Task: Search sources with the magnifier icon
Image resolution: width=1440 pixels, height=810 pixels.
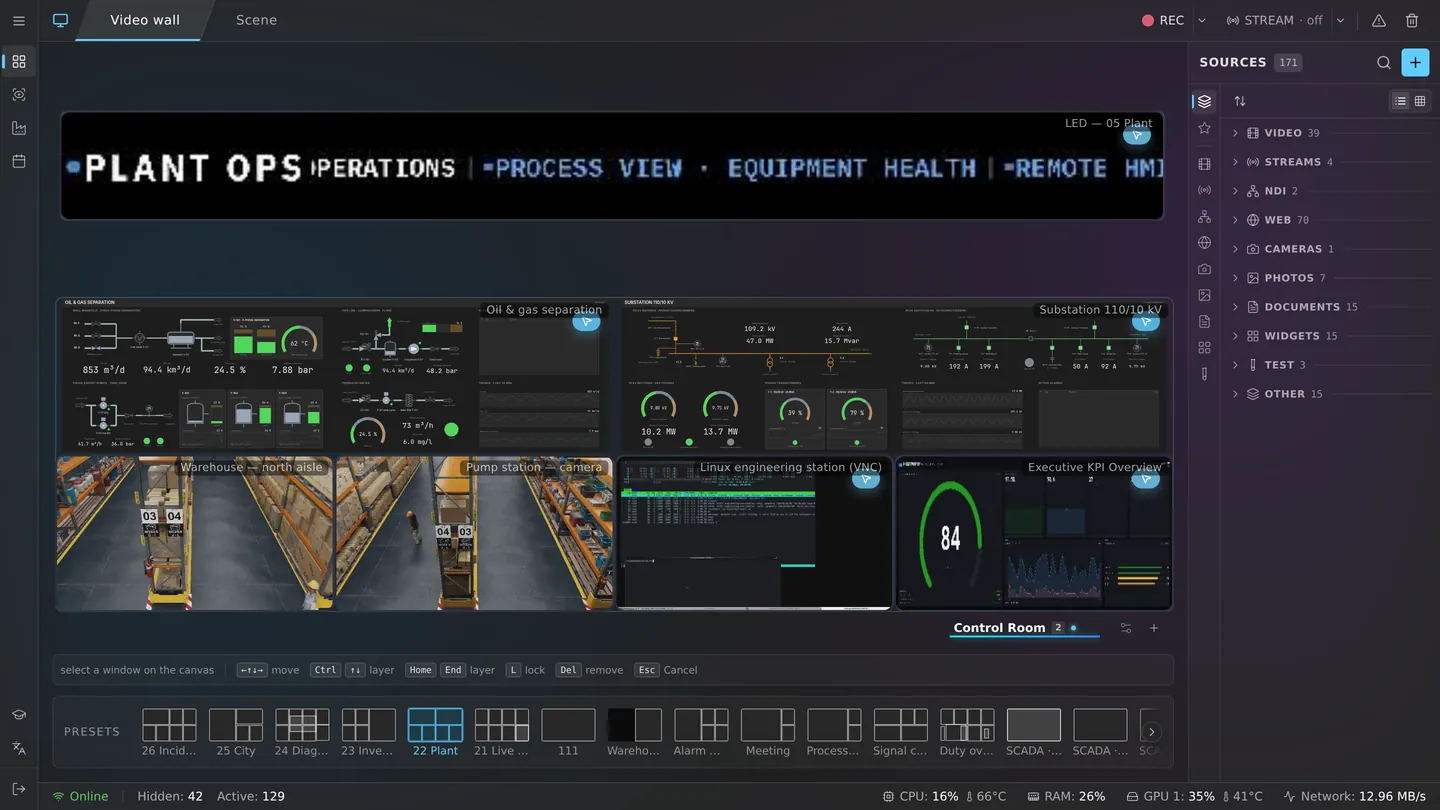Action: (1384, 62)
